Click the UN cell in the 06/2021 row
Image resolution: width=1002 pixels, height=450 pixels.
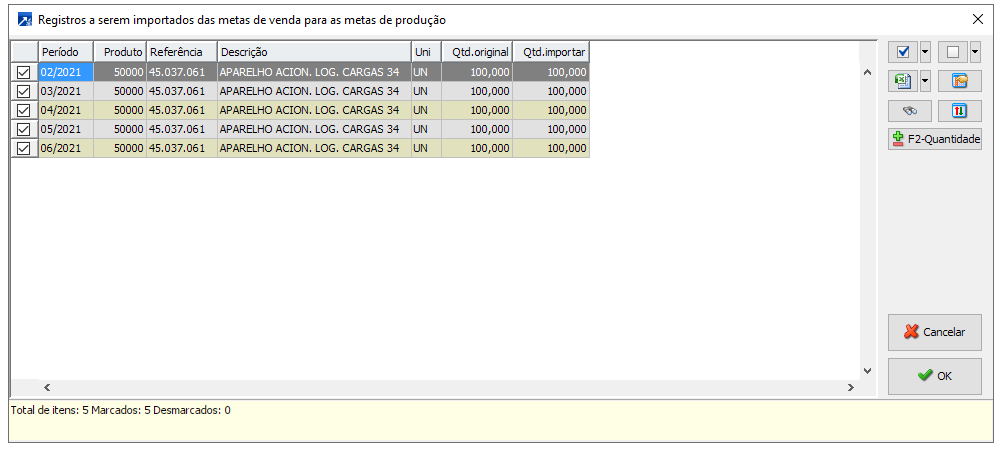pyautogui.click(x=426, y=148)
